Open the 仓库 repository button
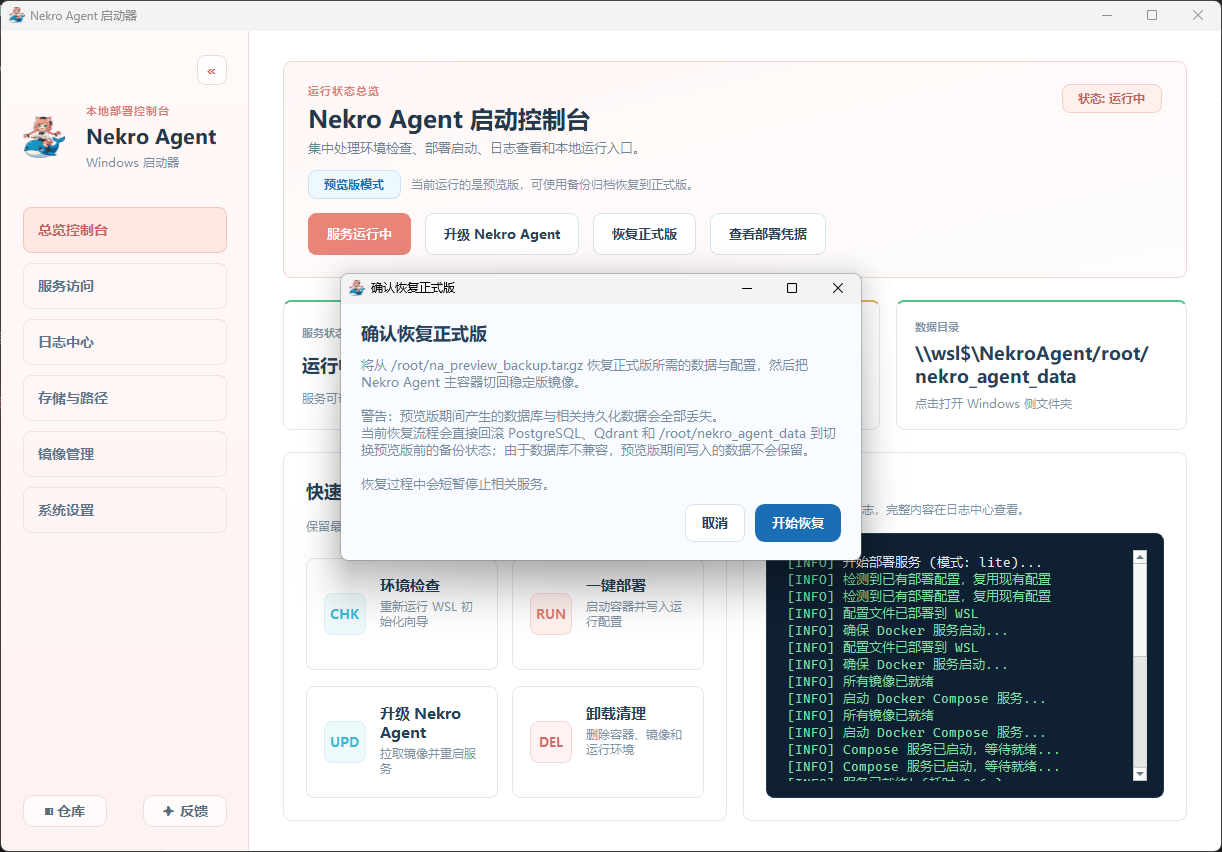 [x=65, y=811]
